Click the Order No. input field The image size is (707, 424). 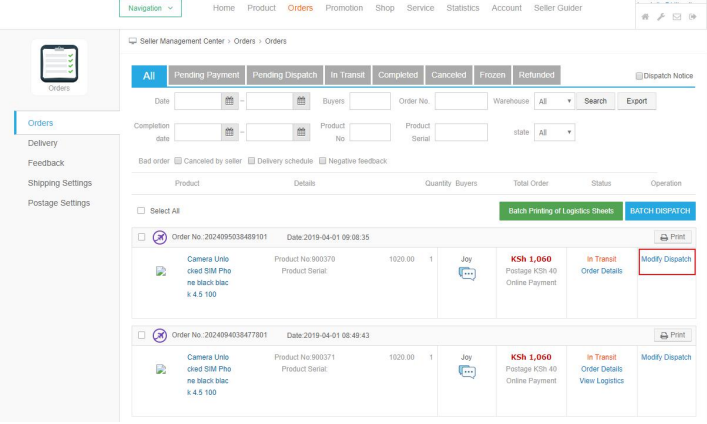point(461,101)
